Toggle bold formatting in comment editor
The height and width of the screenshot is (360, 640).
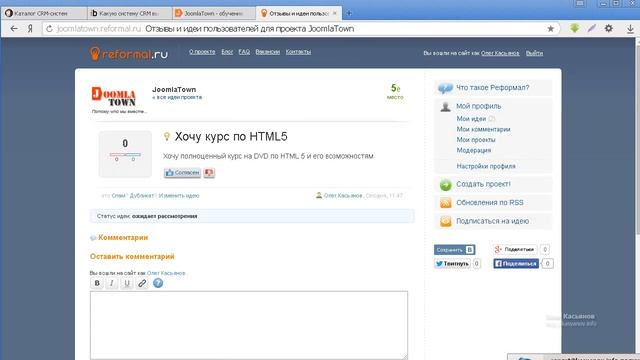tap(97, 283)
